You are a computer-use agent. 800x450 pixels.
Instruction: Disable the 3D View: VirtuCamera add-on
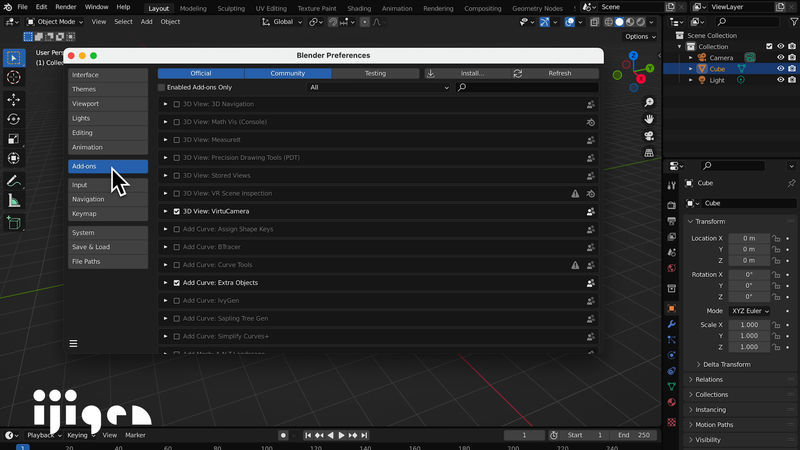coord(177,211)
